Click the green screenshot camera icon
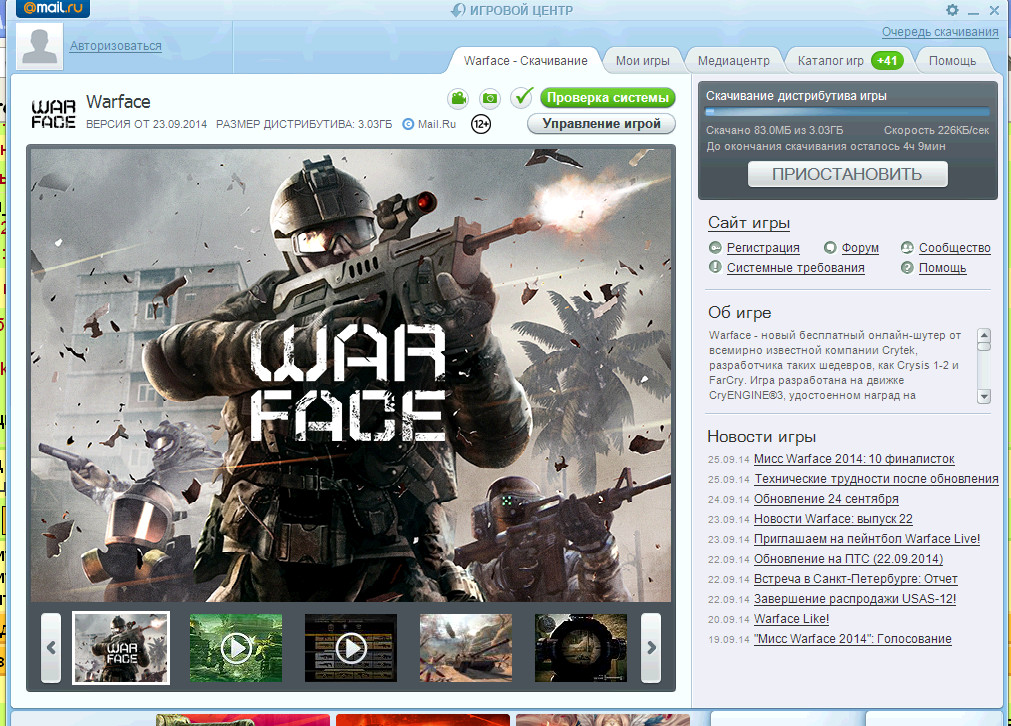1011x726 pixels. pyautogui.click(x=490, y=98)
